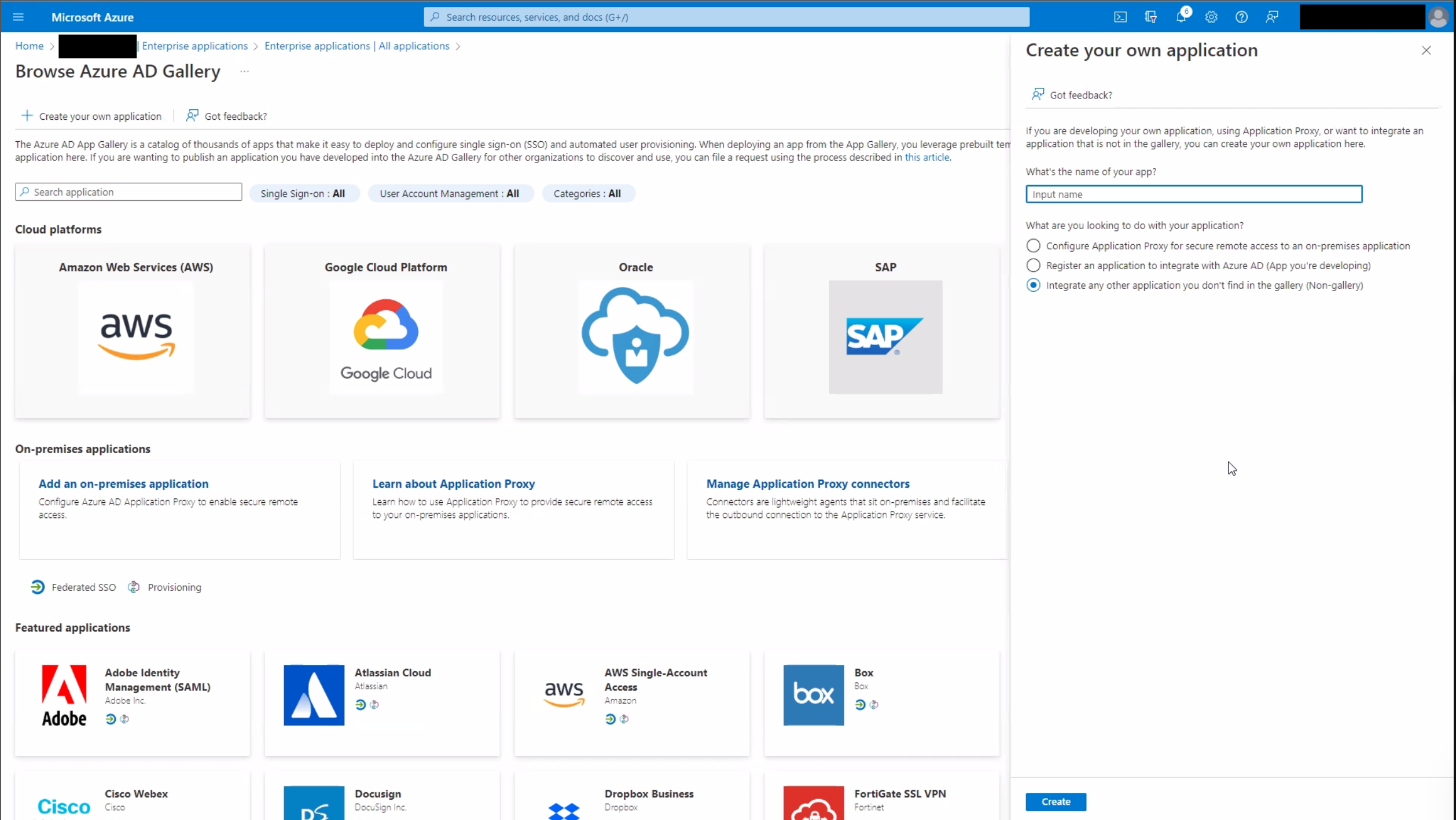Click the Federated SSO legend icon
Image resolution: width=1456 pixels, height=820 pixels.
(38, 587)
